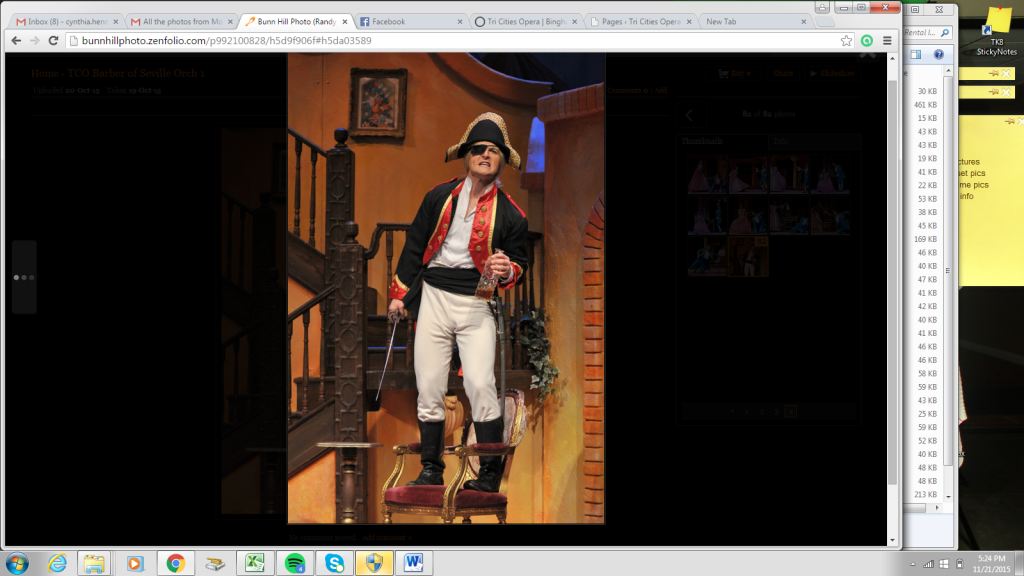The height and width of the screenshot is (576, 1024).
Task: Click the page scrollbar down arrow
Action: click(892, 540)
